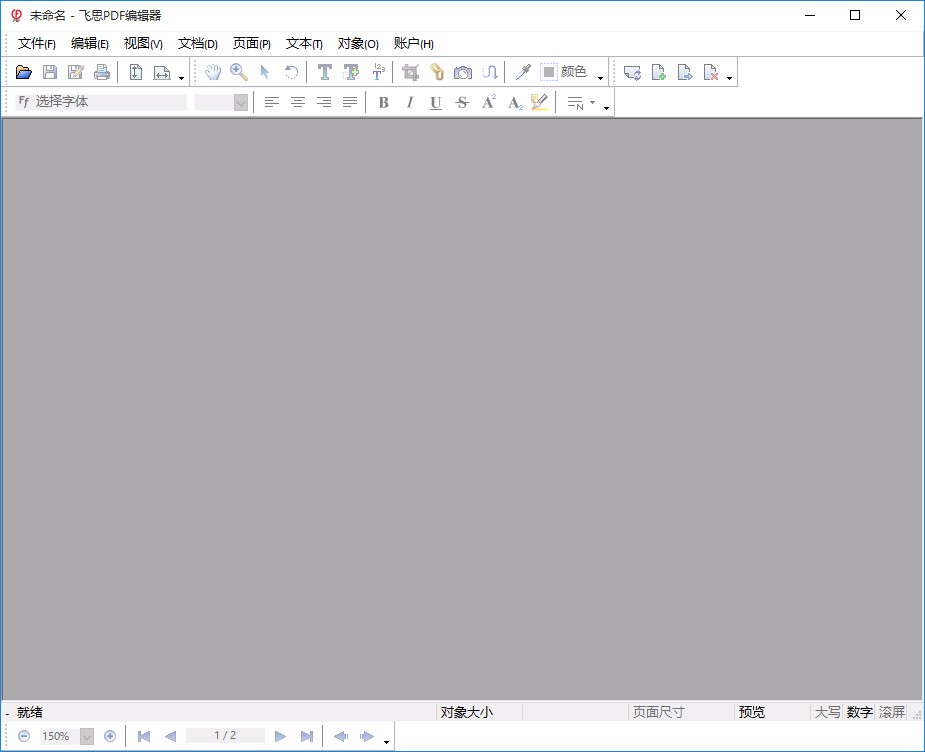Jump to the last page with the navigation control

[307, 736]
